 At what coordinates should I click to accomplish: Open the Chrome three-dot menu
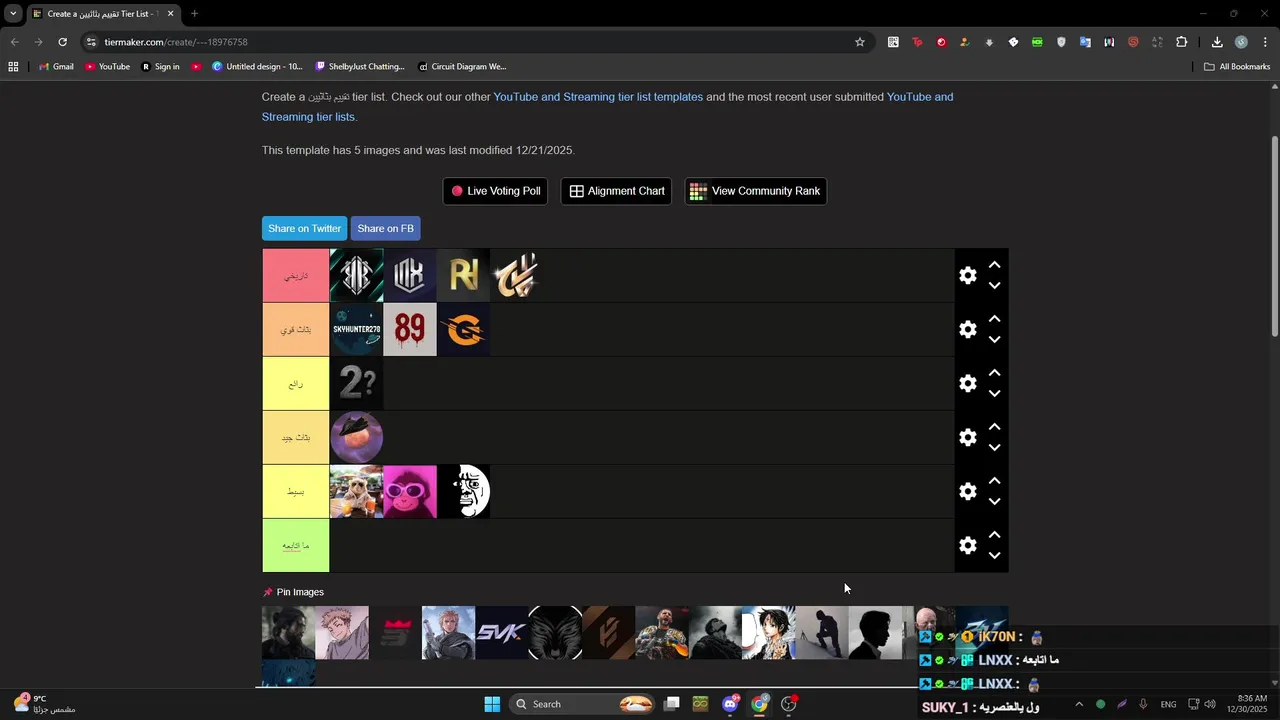1265,42
